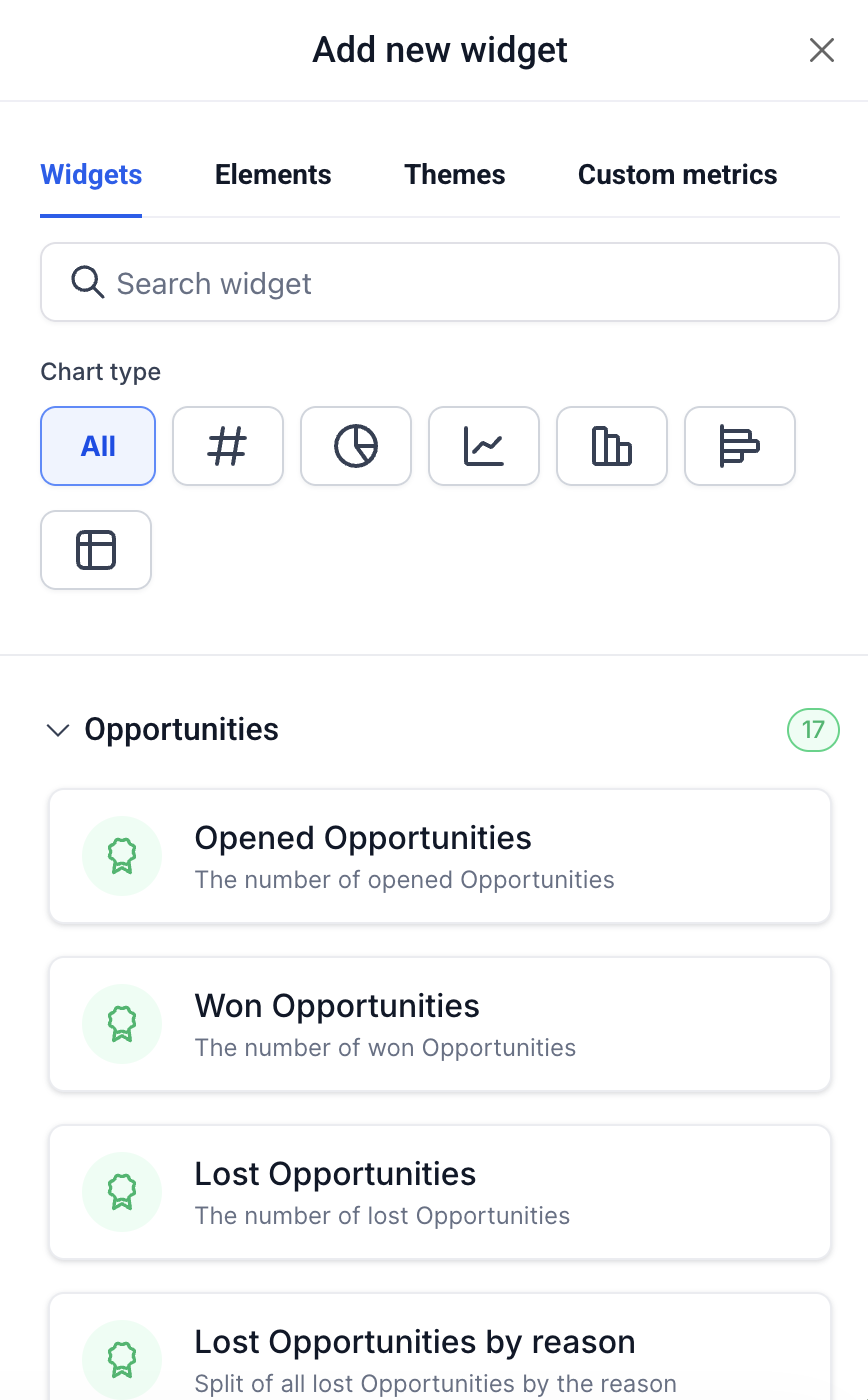Add the Lost Opportunities by reason widget
Screen dimensions: 868x1400
point(440,1347)
